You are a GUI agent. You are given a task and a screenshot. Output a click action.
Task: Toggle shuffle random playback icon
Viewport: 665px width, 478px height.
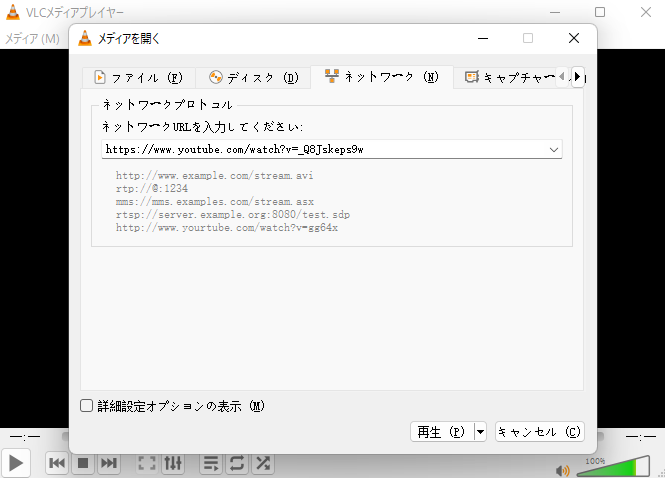(x=263, y=463)
